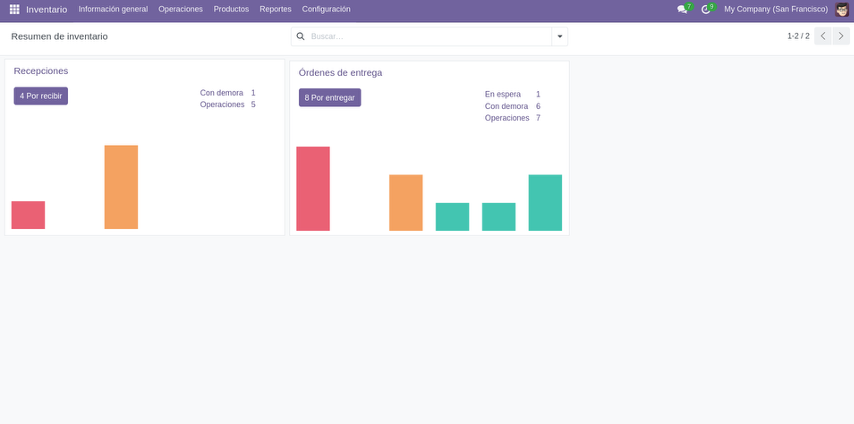This screenshot has height=424, width=854.
Task: Open Operaciones link in Recepciones card
Action: (x=222, y=104)
